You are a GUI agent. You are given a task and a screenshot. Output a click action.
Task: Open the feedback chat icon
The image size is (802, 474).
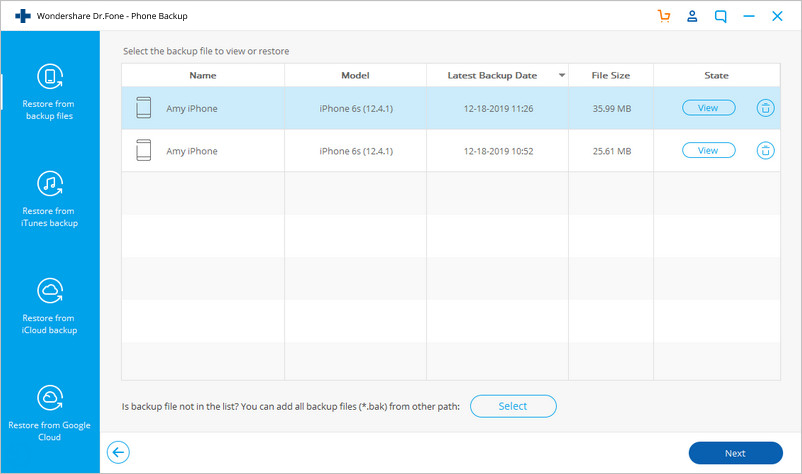click(720, 16)
